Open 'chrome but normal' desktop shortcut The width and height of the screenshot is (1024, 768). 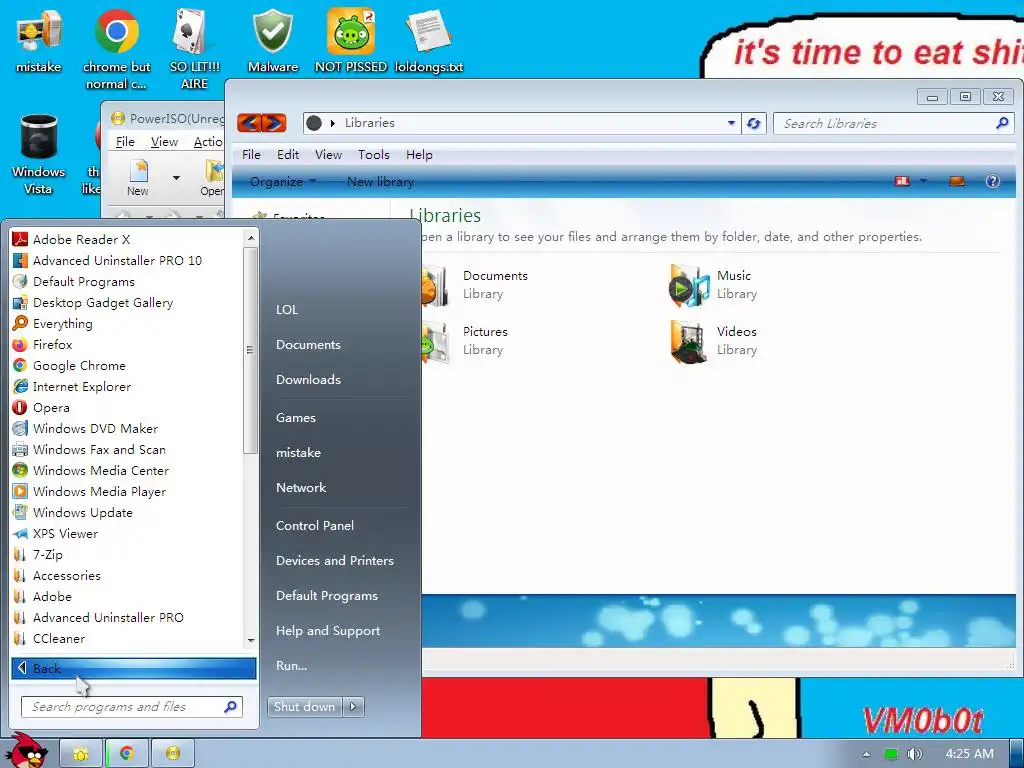pyautogui.click(x=116, y=48)
